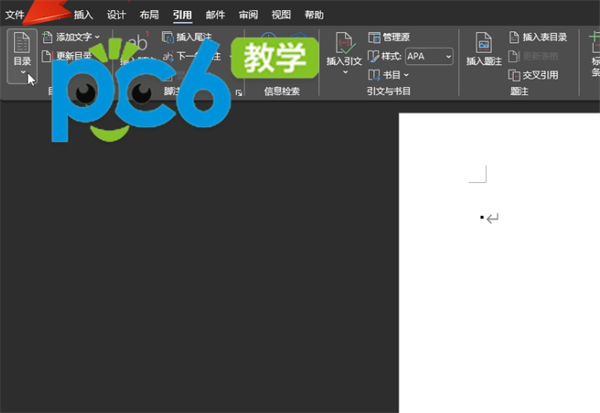Click the 目录 (Table of Contents) icon

pos(22,42)
